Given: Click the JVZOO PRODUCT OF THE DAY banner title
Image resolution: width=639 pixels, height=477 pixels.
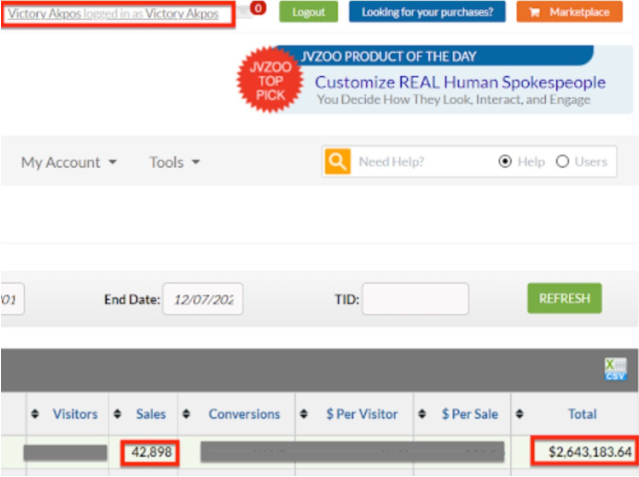Looking at the screenshot, I should pyautogui.click(x=388, y=56).
